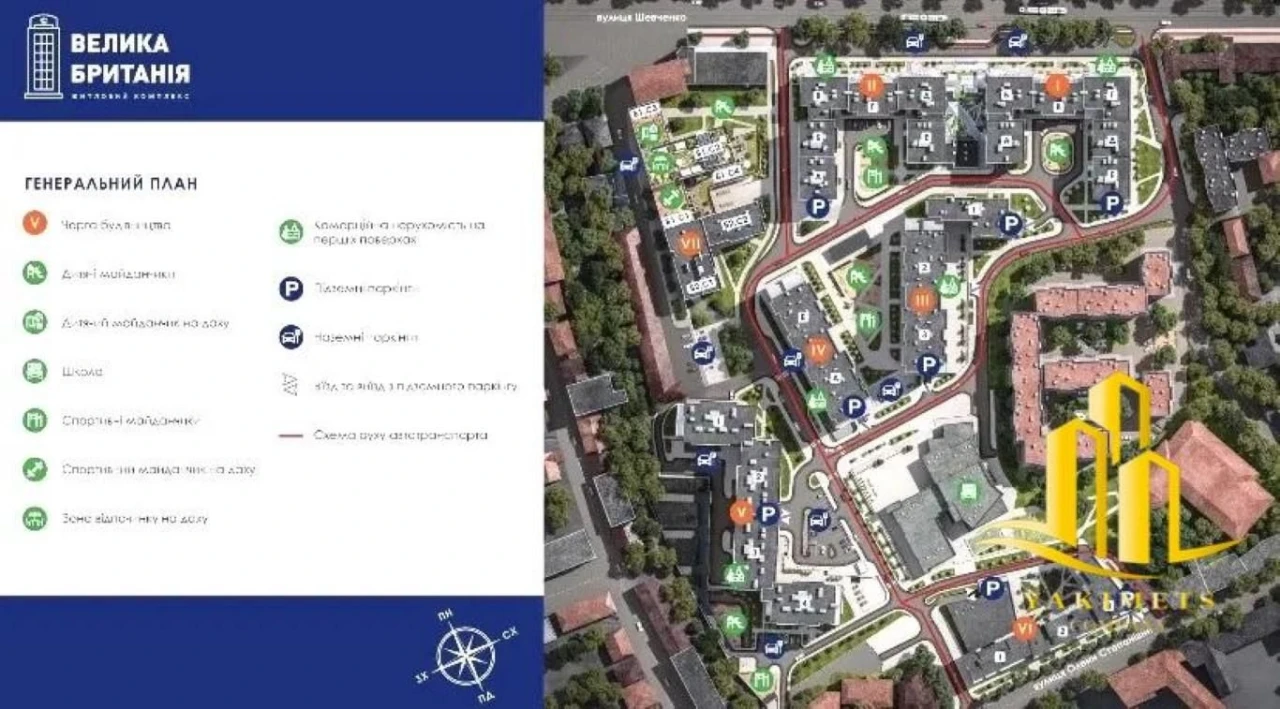
Task: Click the P parking marker nearest marker VI
Action: [992, 589]
